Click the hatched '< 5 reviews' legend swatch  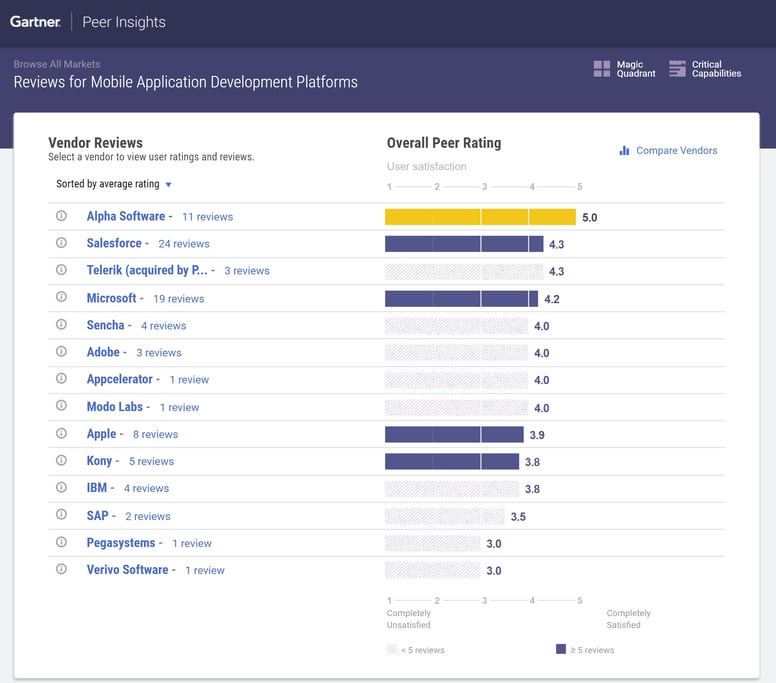click(391, 649)
